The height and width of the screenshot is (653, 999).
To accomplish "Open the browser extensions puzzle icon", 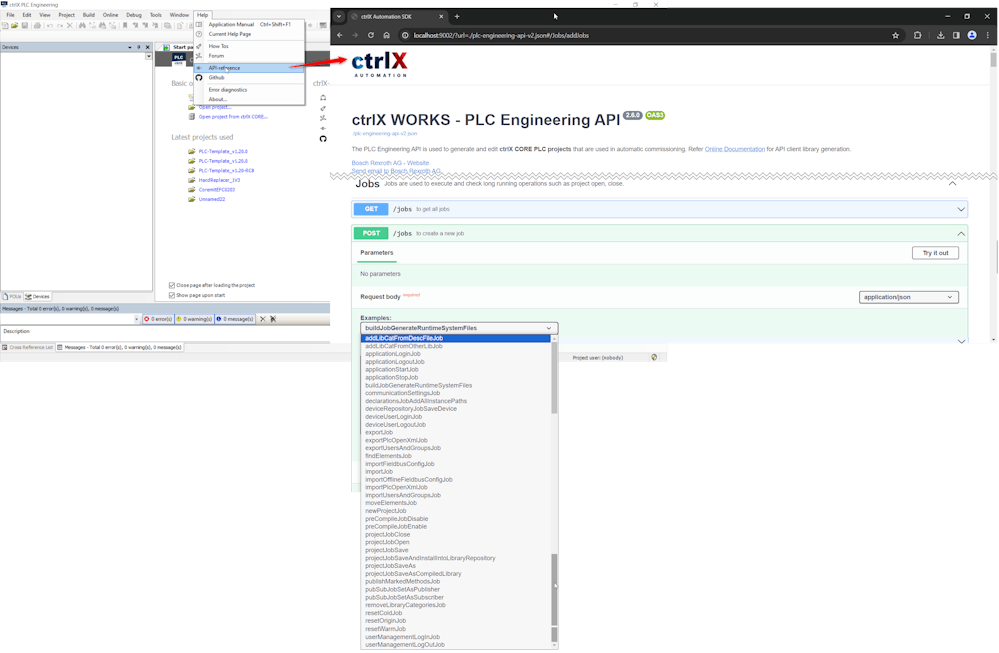I will (917, 35).
